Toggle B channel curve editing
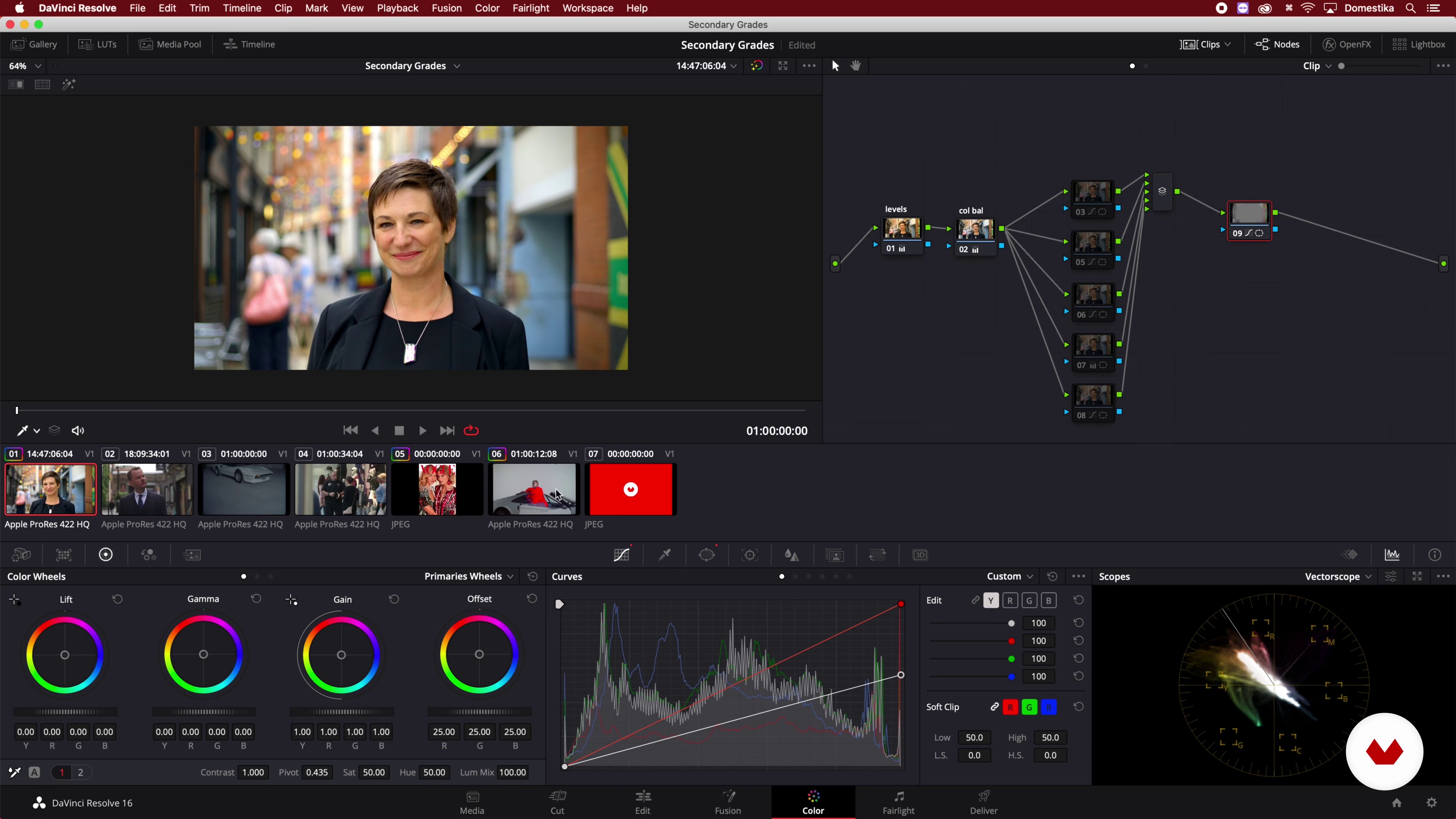This screenshot has width=1456, height=819. pos(1048,600)
